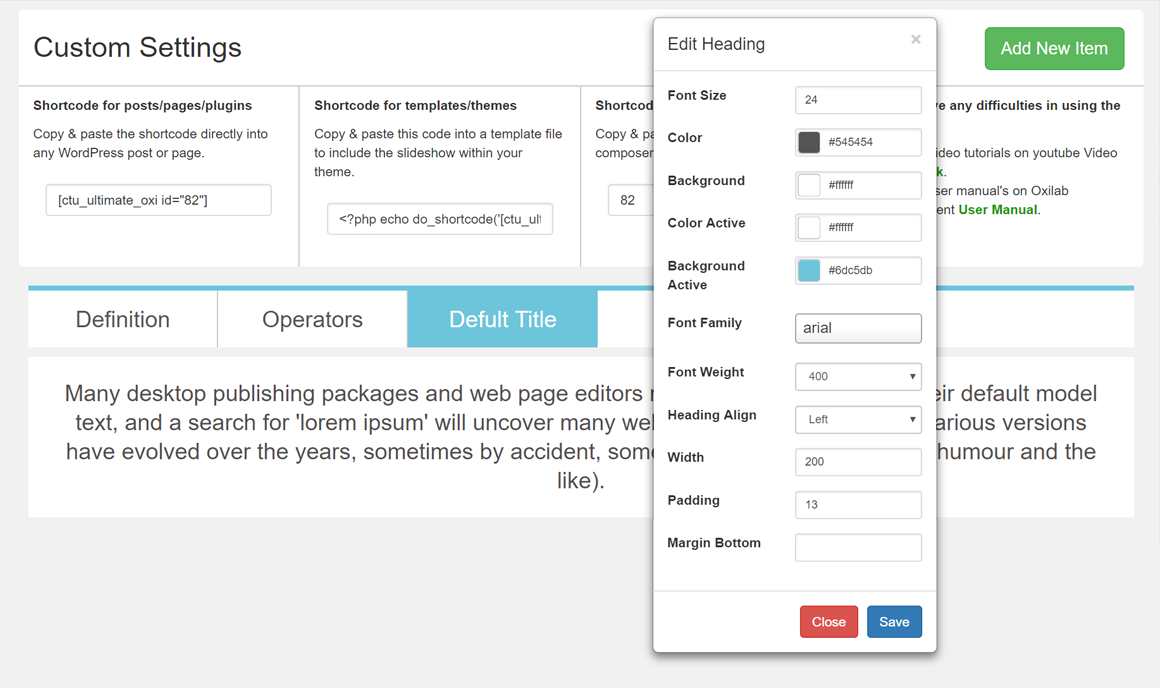Open the Background color swatch picker

[809, 185]
